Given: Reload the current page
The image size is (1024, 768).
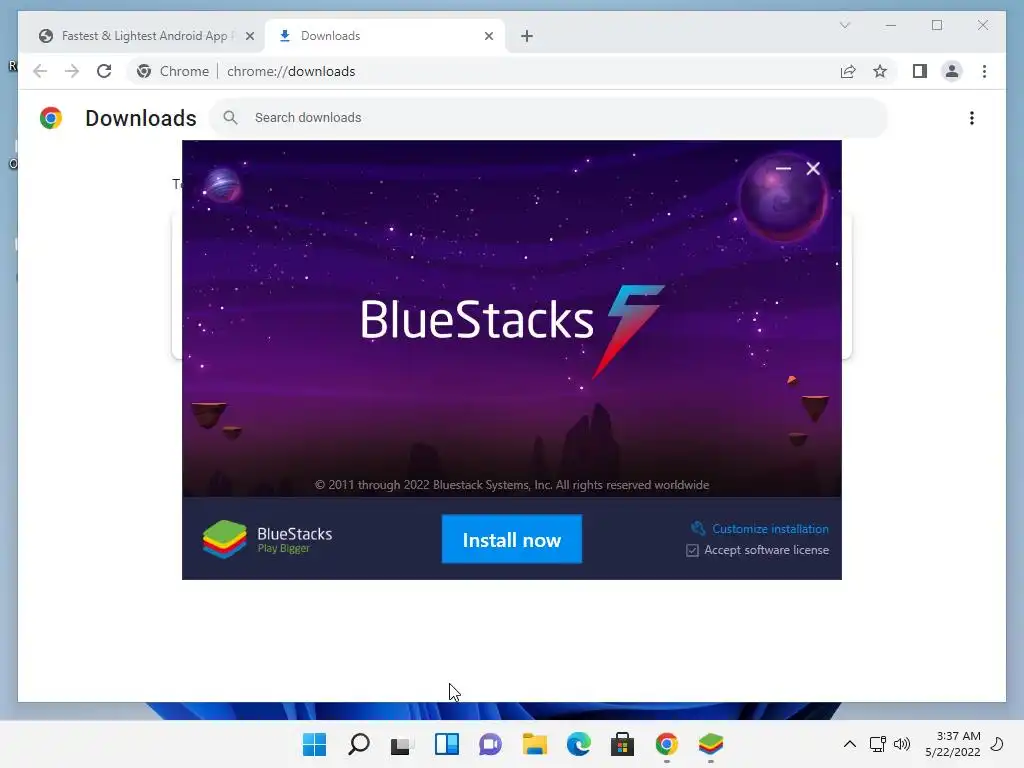Looking at the screenshot, I should pyautogui.click(x=104, y=71).
